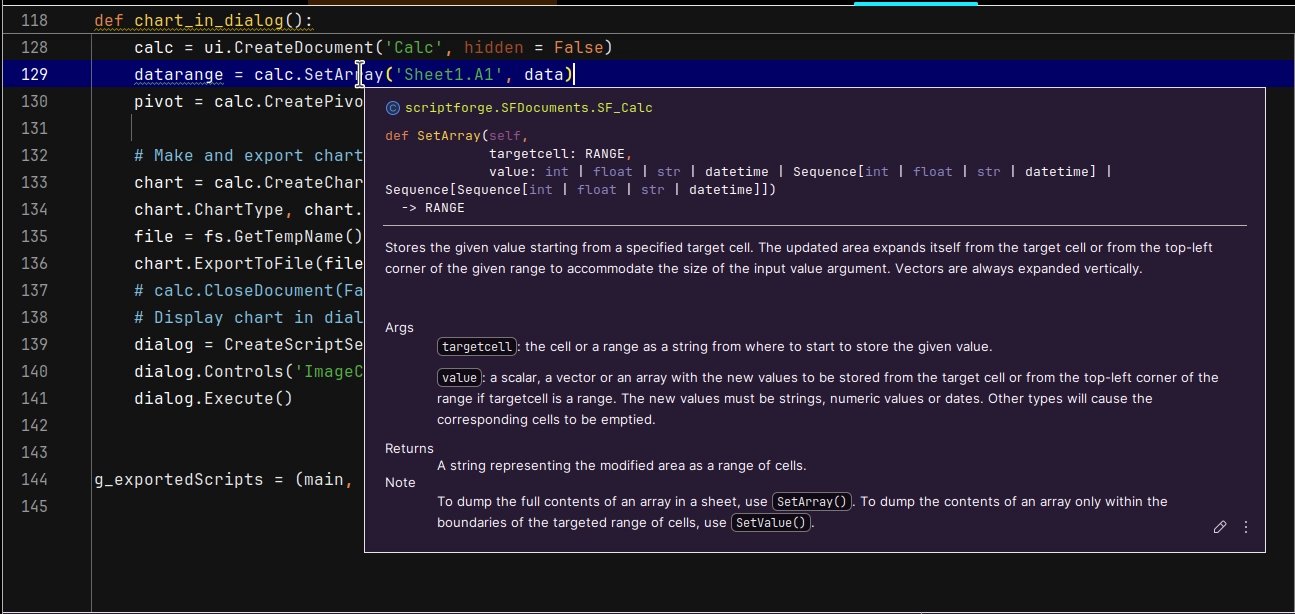1295x614 pixels.
Task: Click the value argument tag under Args
Action: click(x=458, y=378)
